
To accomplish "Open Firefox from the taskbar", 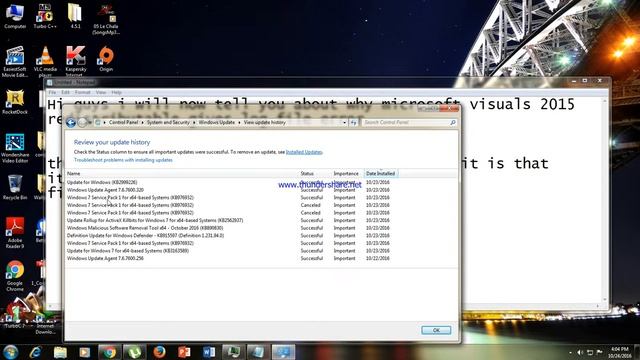I will click(x=159, y=352).
